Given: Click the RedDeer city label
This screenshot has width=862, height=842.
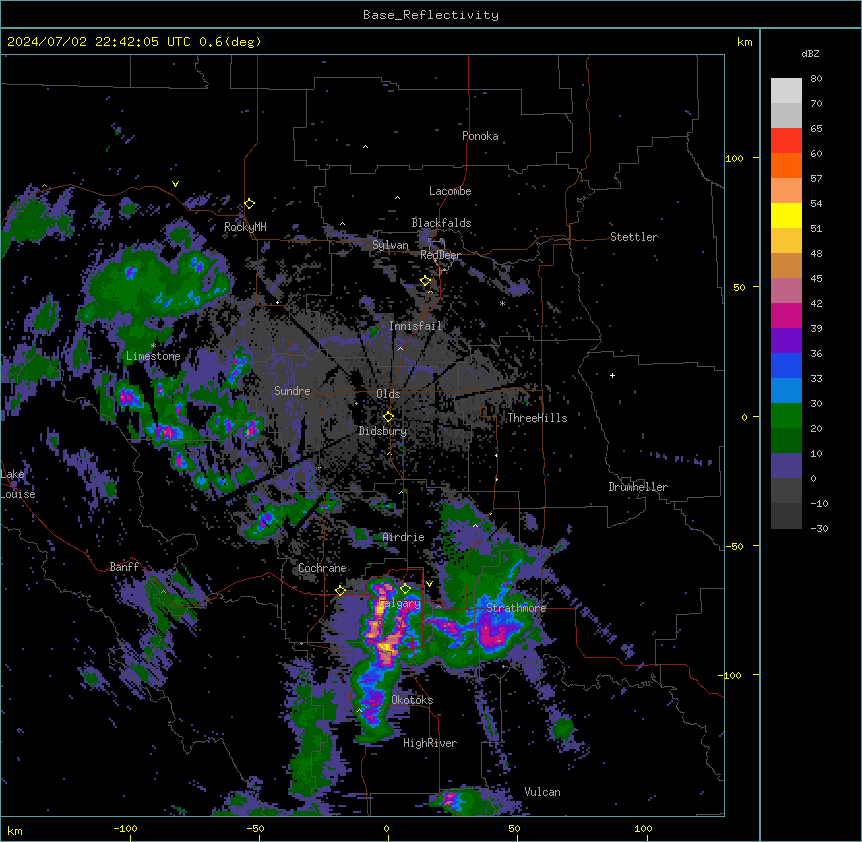Looking at the screenshot, I should tap(440, 255).
